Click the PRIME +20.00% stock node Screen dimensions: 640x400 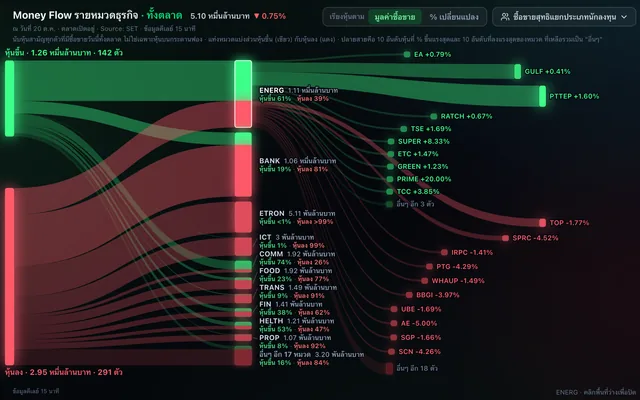(419, 179)
